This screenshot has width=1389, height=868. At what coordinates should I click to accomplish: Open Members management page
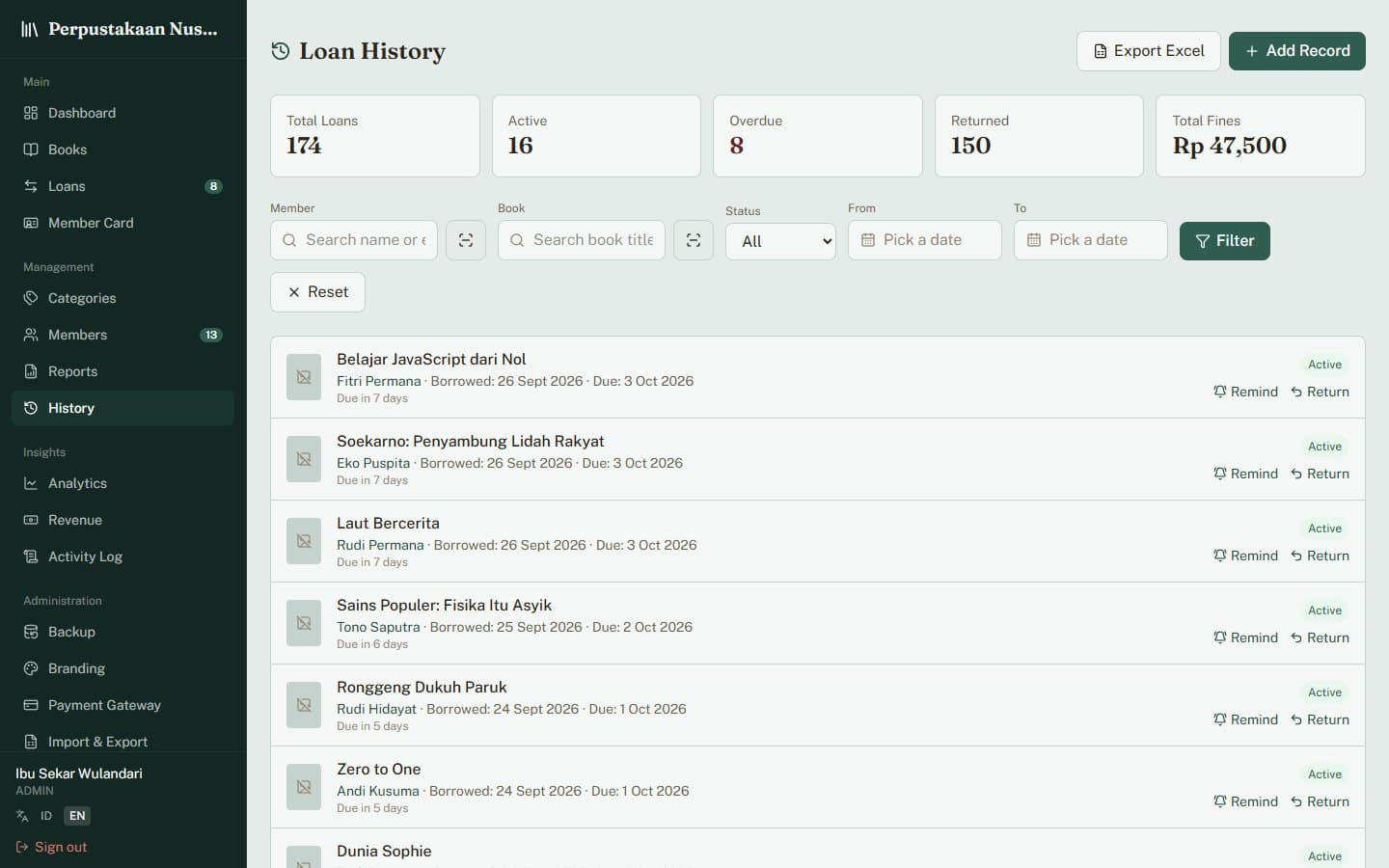123,335
